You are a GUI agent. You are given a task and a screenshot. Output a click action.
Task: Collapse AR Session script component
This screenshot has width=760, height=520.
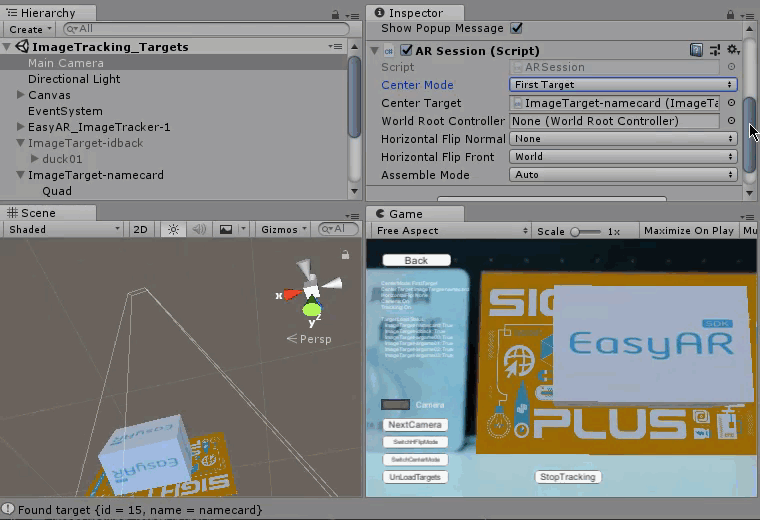pos(374,50)
